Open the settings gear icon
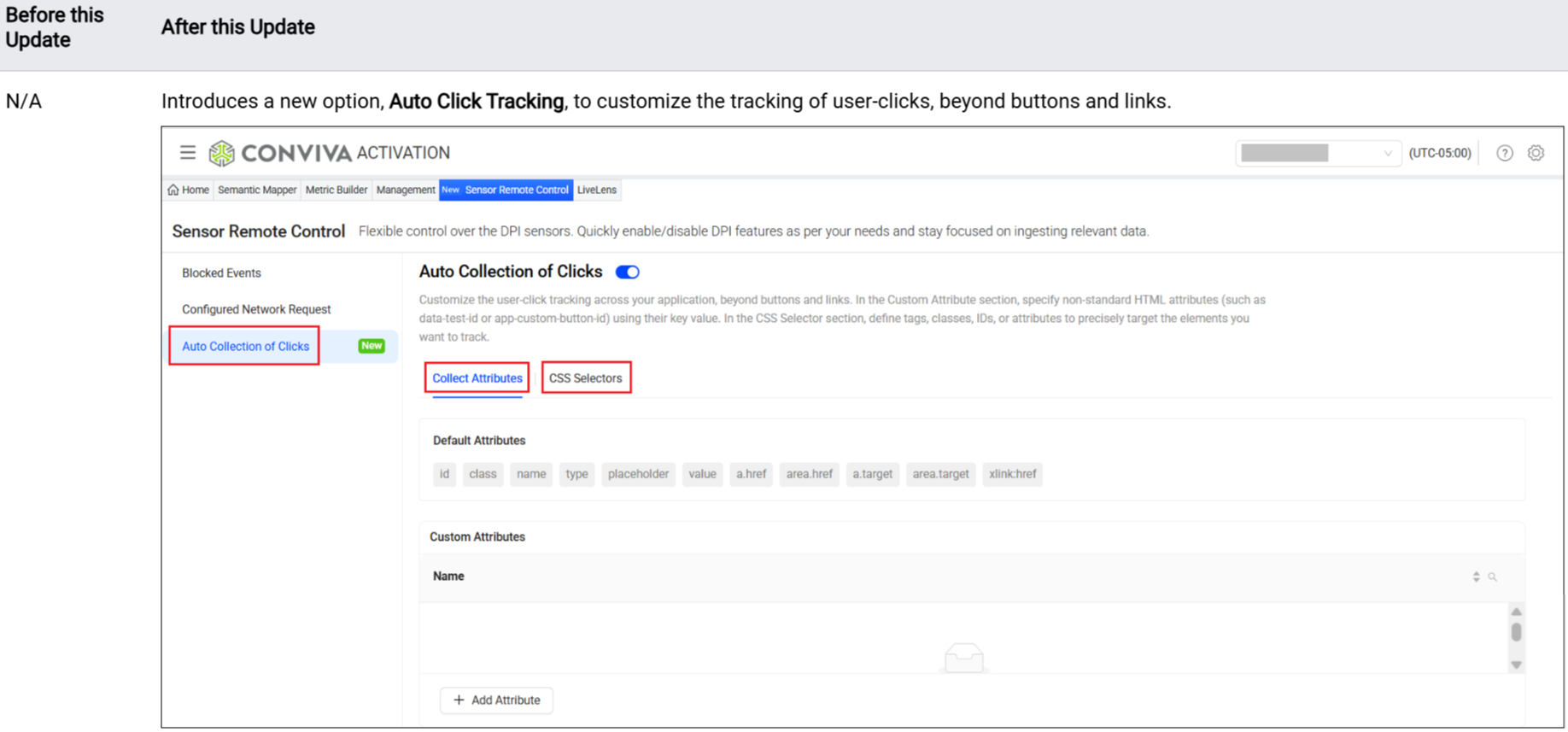 pyautogui.click(x=1536, y=153)
